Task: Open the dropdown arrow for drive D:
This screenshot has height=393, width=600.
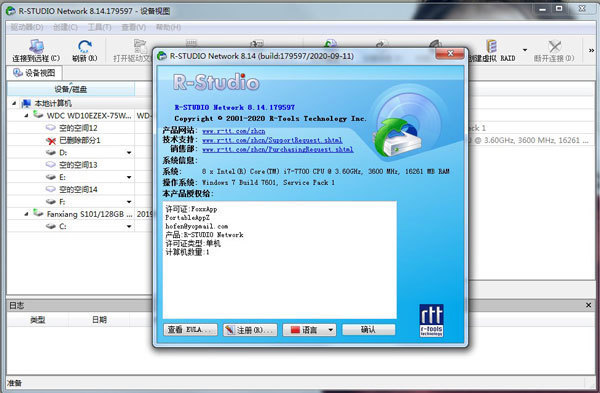Action: pyautogui.click(x=129, y=153)
